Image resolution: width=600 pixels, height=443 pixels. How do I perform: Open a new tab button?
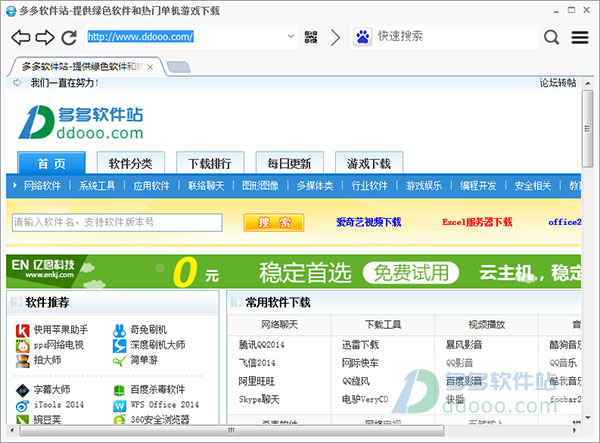click(x=179, y=67)
